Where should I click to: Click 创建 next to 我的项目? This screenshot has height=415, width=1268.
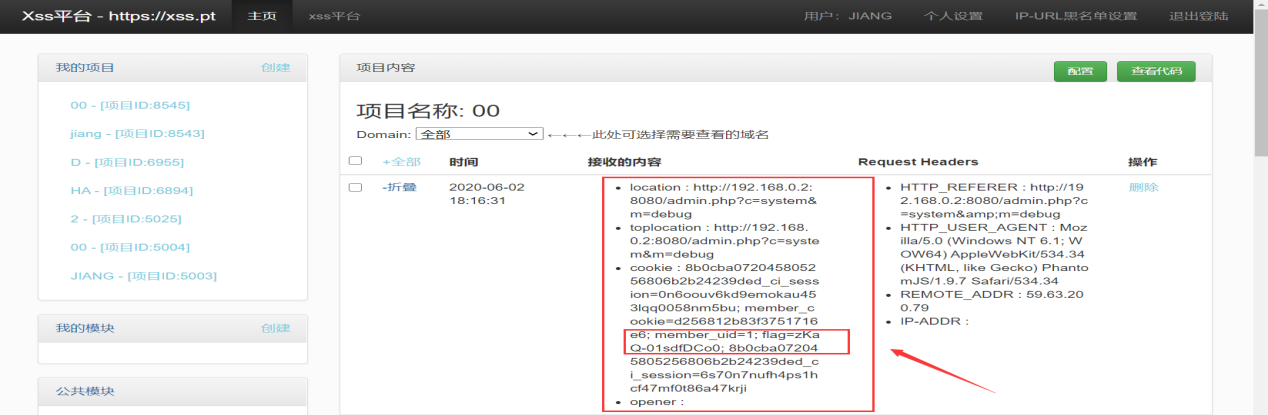275,68
